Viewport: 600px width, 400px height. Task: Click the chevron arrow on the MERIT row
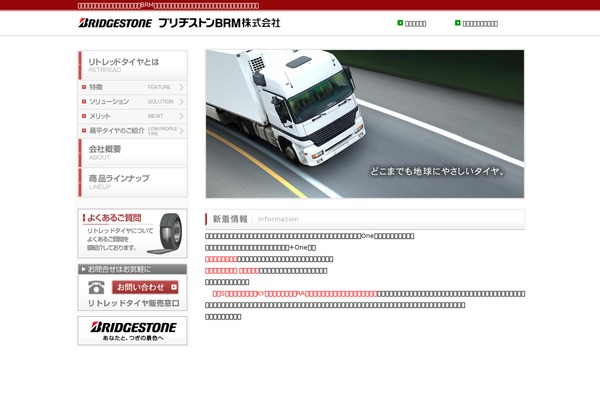click(181, 116)
